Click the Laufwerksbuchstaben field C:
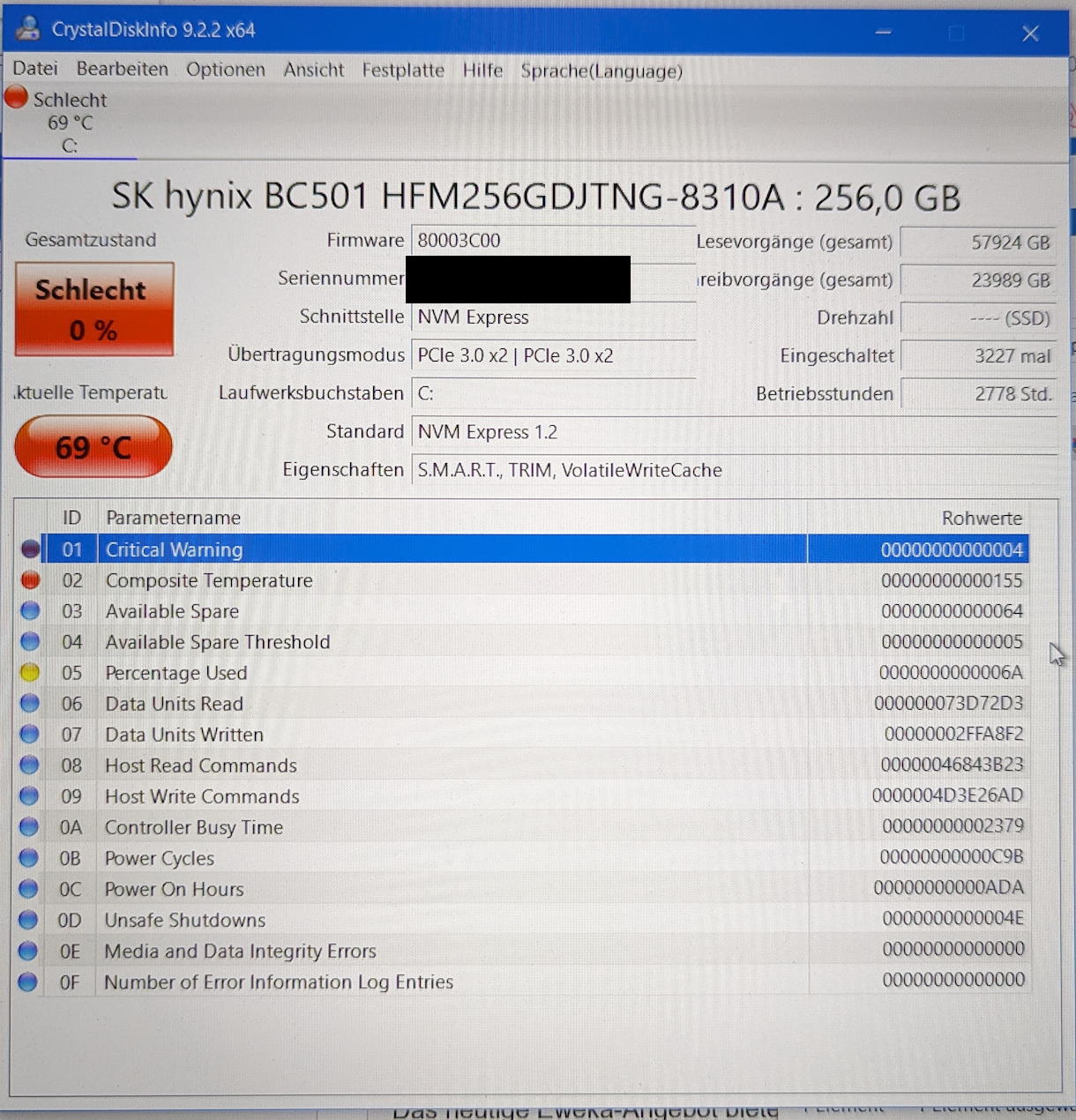 (x=553, y=393)
